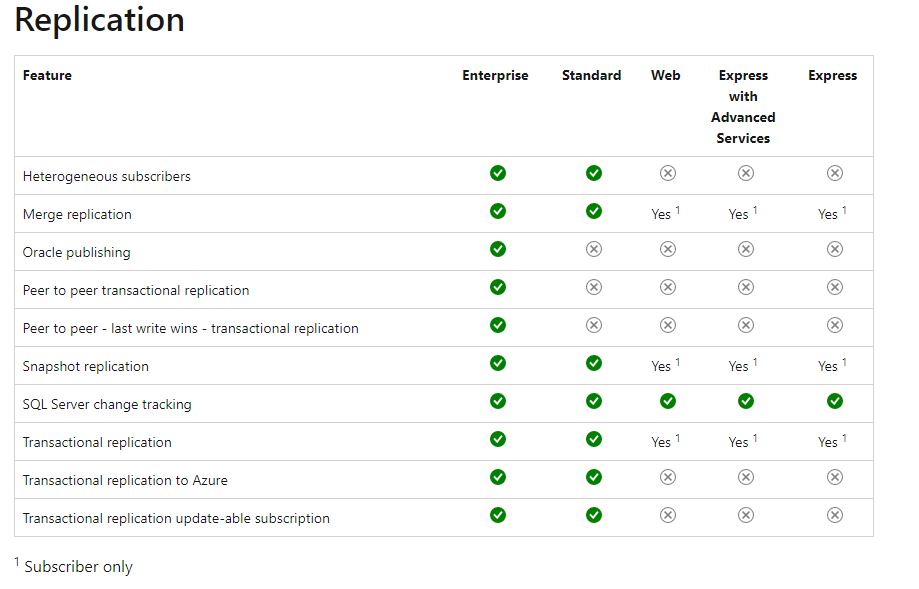Click the Express footnote Yes for Snapshot replication
Screen dimensions: 919x589
point(828,366)
